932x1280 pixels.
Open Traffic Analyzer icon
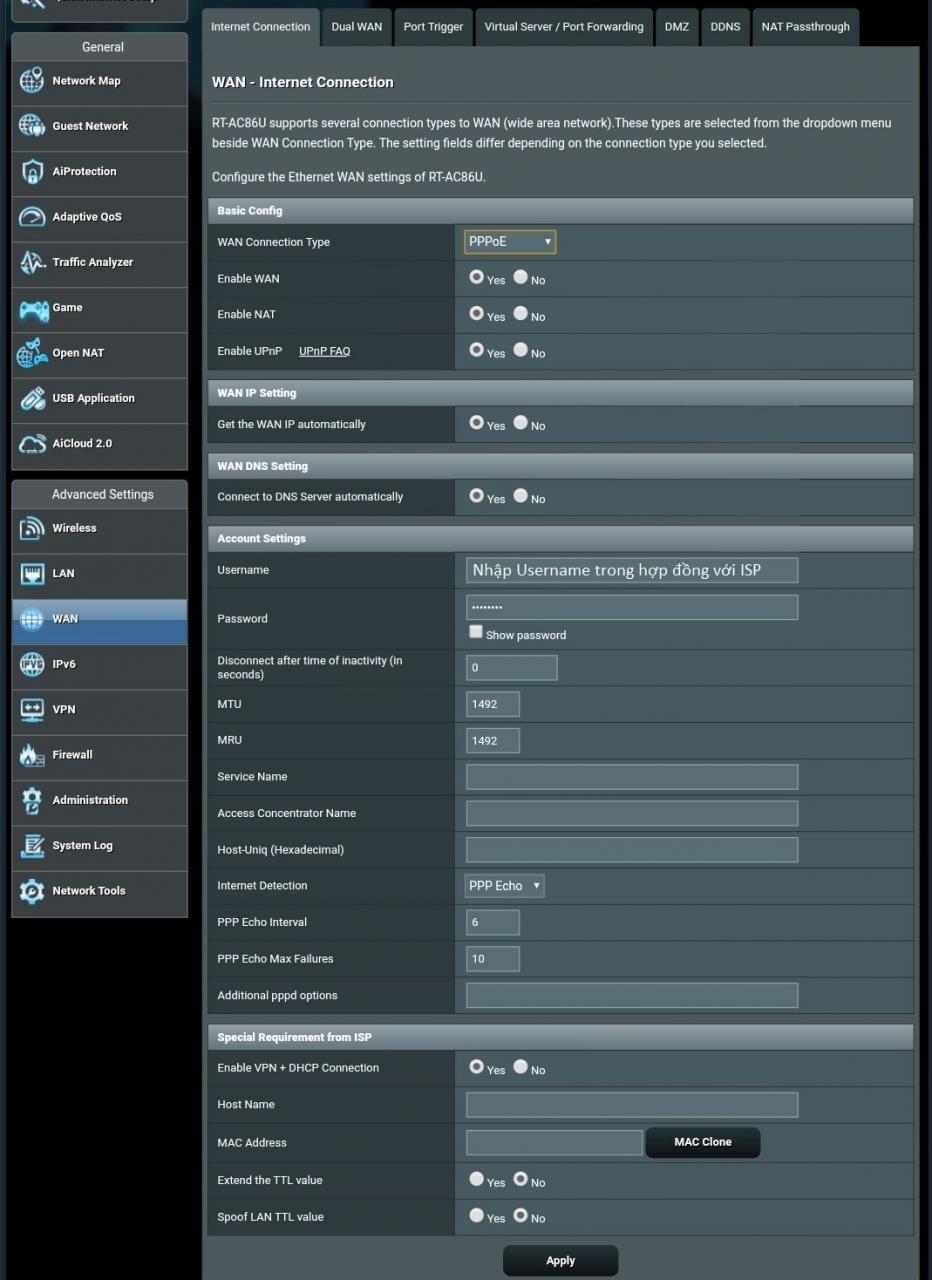click(x=32, y=262)
